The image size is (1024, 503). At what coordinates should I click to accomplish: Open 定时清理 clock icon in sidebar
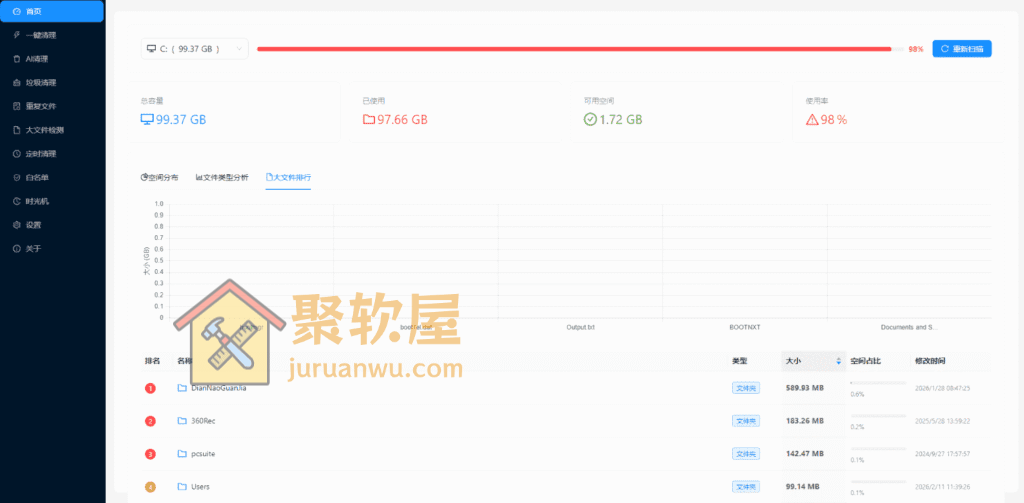coord(17,154)
